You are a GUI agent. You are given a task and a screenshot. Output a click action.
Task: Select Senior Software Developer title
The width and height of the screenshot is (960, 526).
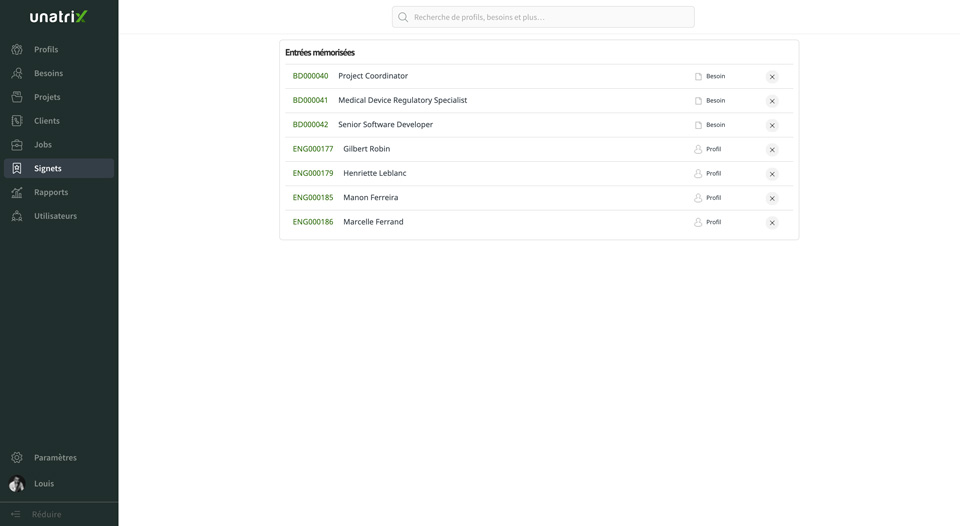tap(385, 124)
